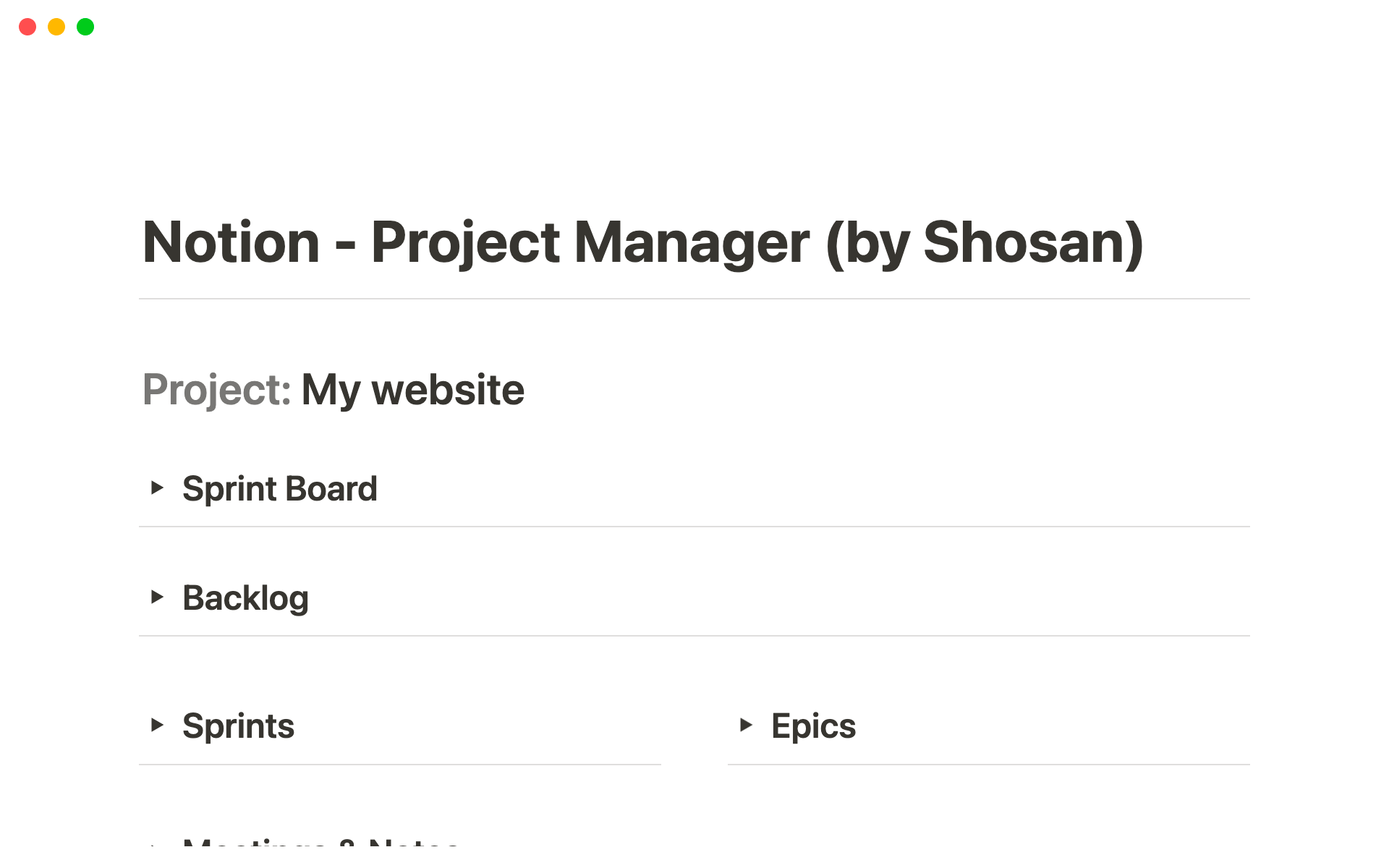
Task: Click the yellow minimize traffic light
Action: [56, 27]
